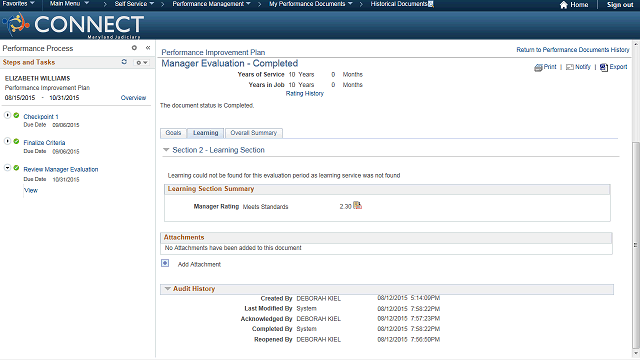Open the Rating History link

pos(304,93)
